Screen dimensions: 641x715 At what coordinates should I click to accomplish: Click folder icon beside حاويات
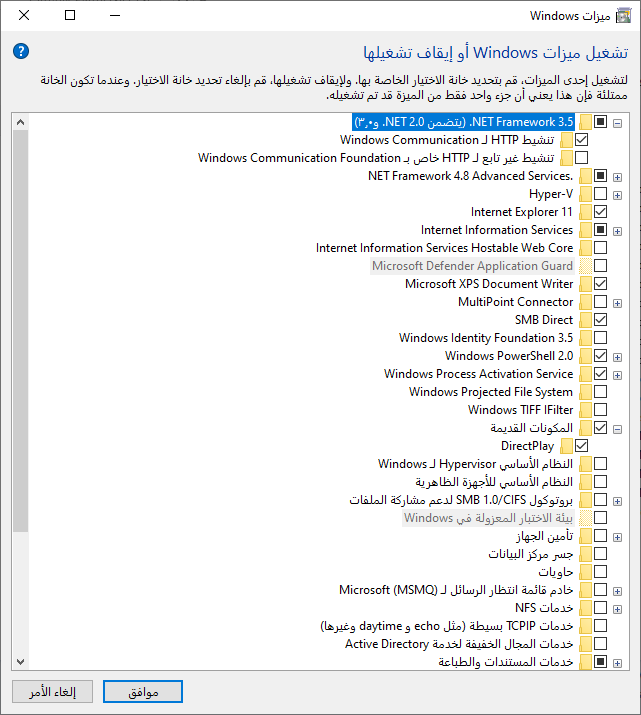586,572
